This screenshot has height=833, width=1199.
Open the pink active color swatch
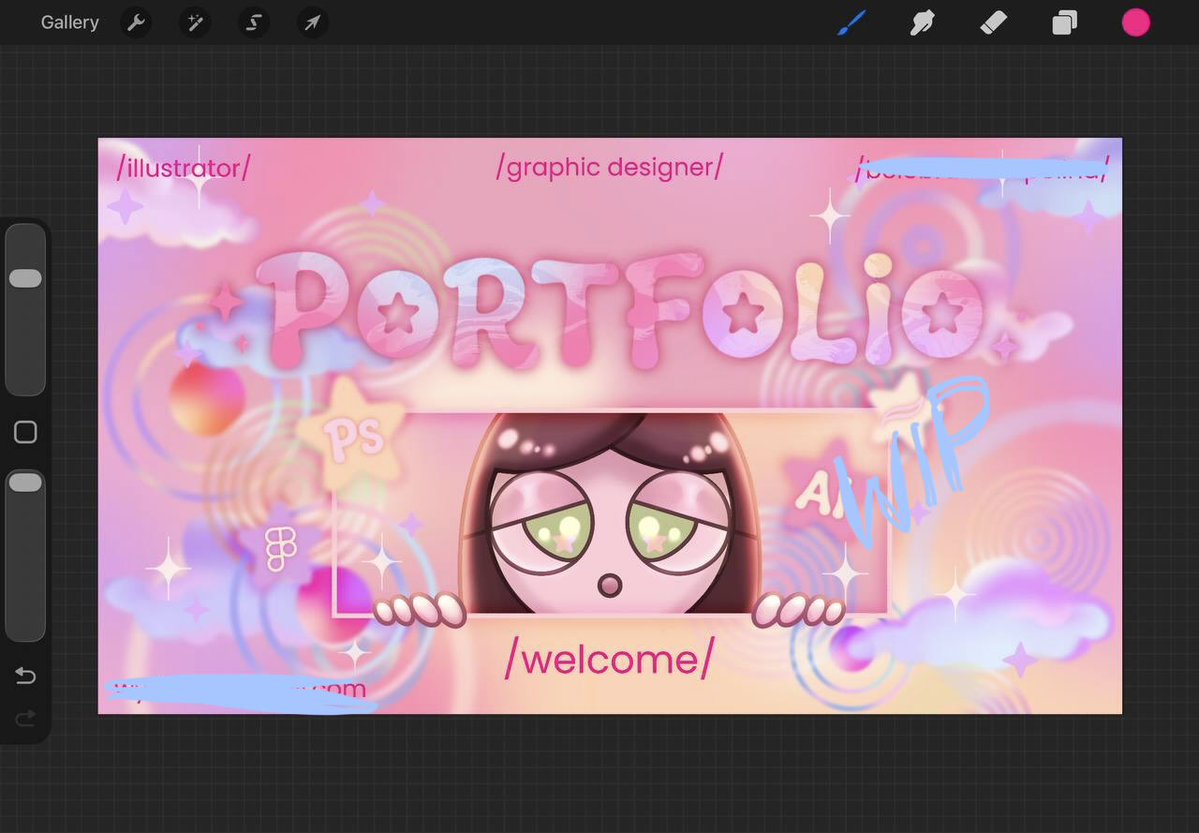pyautogui.click(x=1136, y=23)
